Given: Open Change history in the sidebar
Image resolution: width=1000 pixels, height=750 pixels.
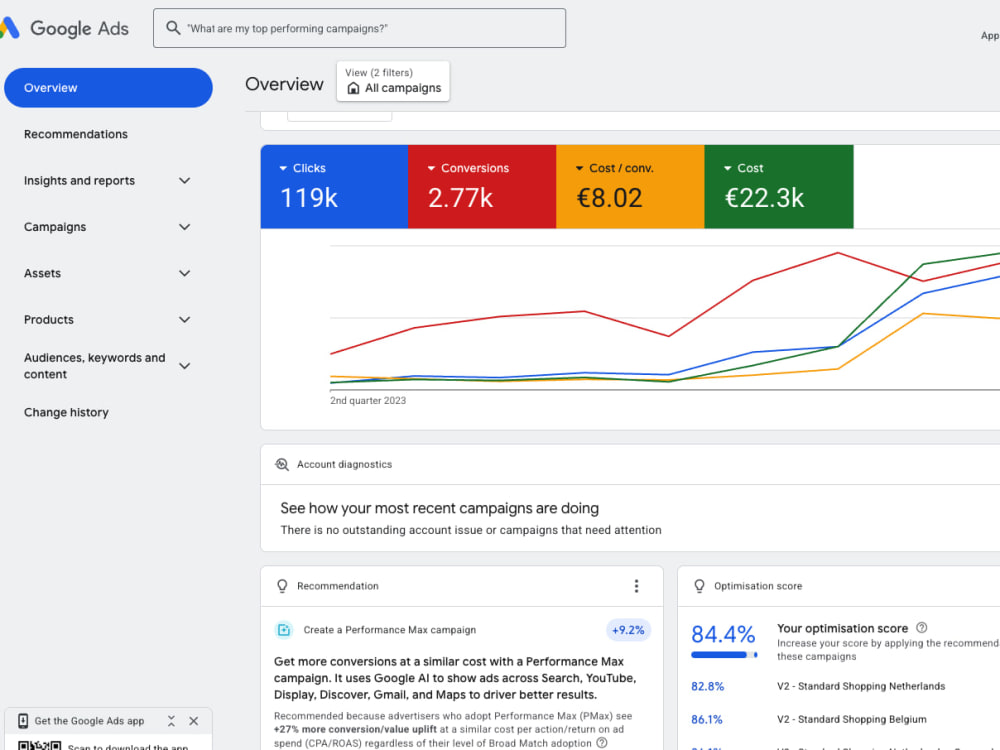Looking at the screenshot, I should pos(66,412).
